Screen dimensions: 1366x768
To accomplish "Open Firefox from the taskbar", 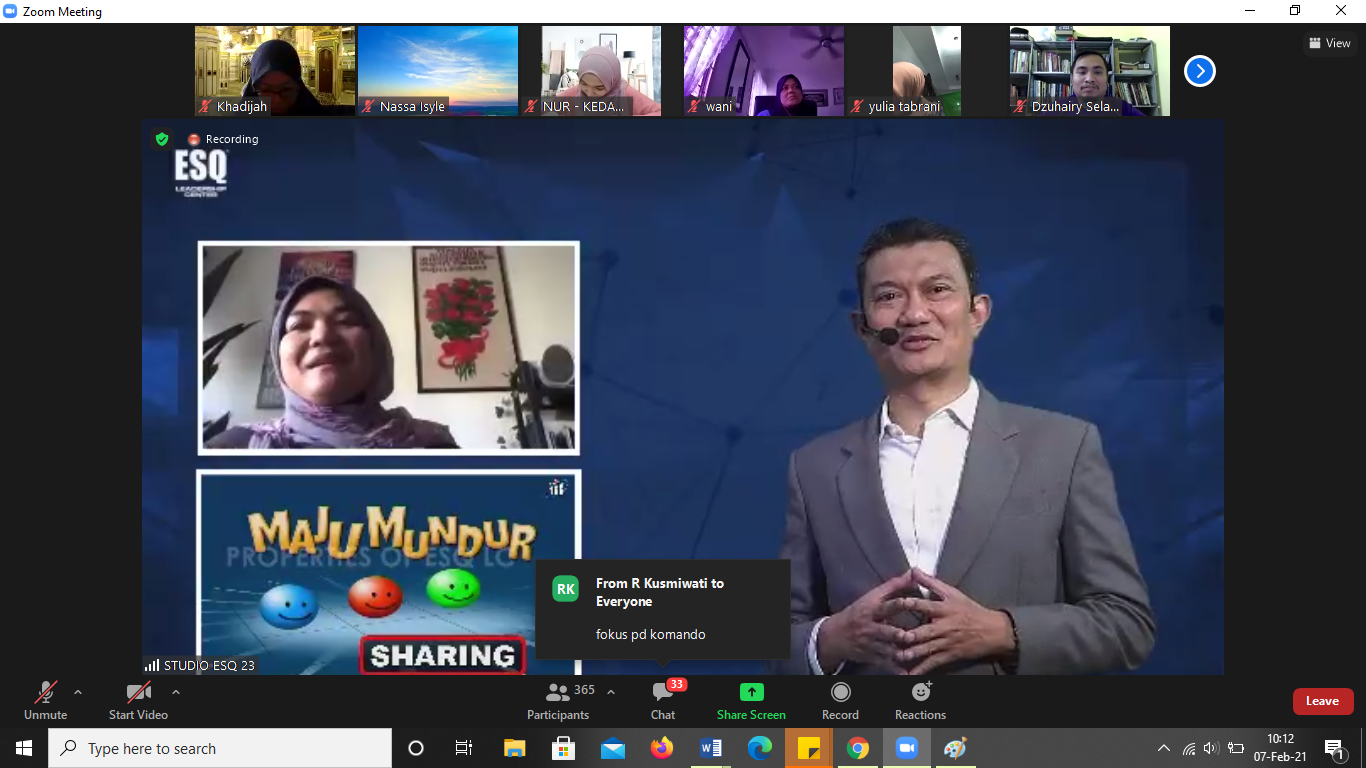I will [x=662, y=748].
